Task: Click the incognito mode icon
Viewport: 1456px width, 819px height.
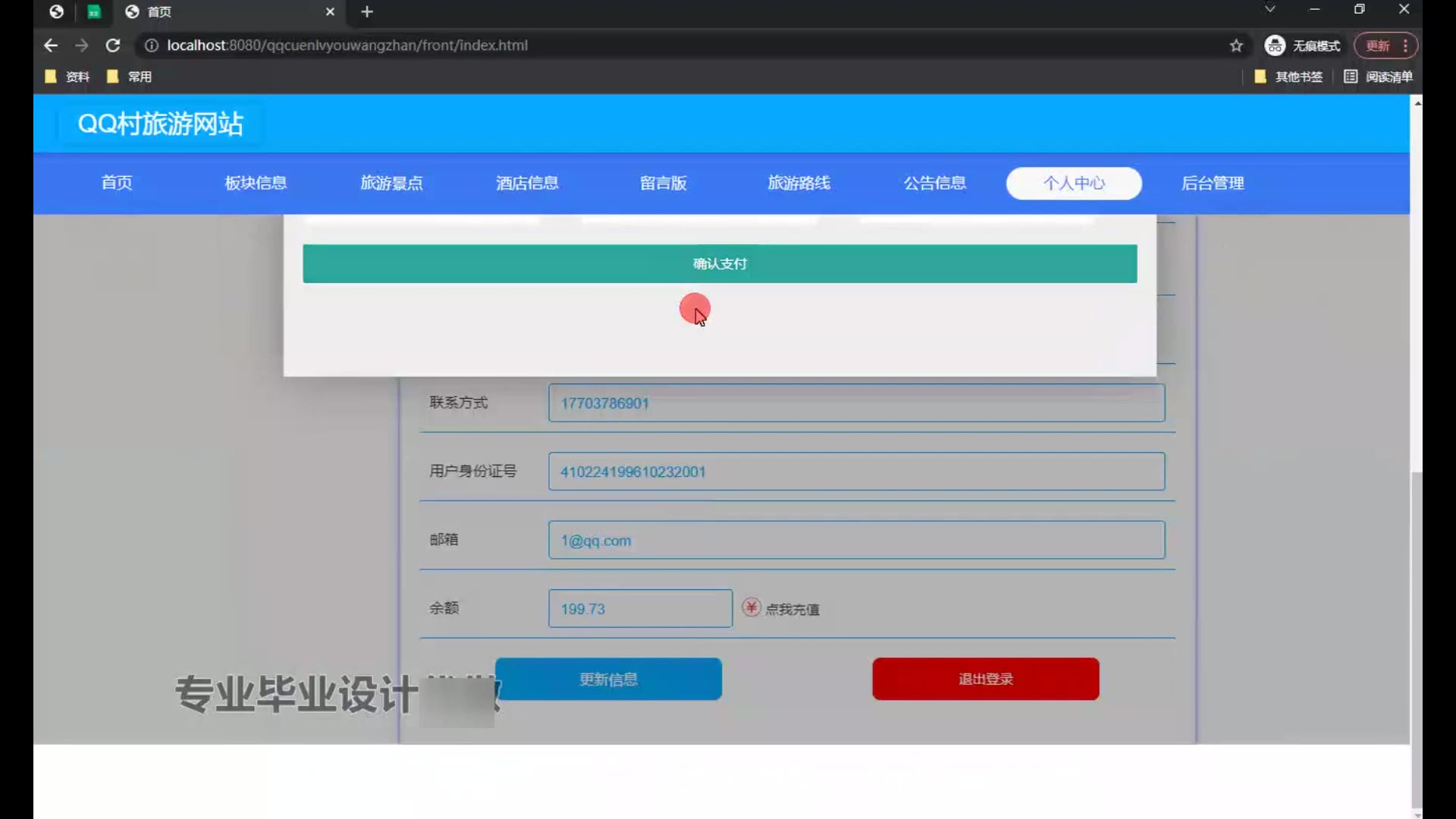Action: coord(1275,45)
